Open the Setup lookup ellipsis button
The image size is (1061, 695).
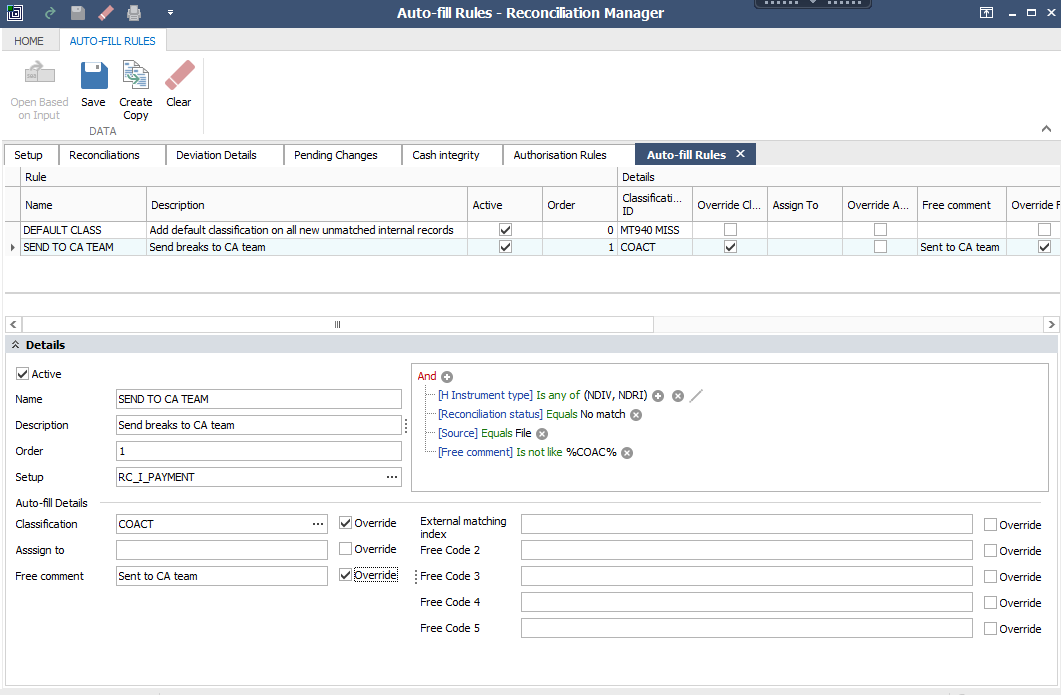[x=392, y=477]
